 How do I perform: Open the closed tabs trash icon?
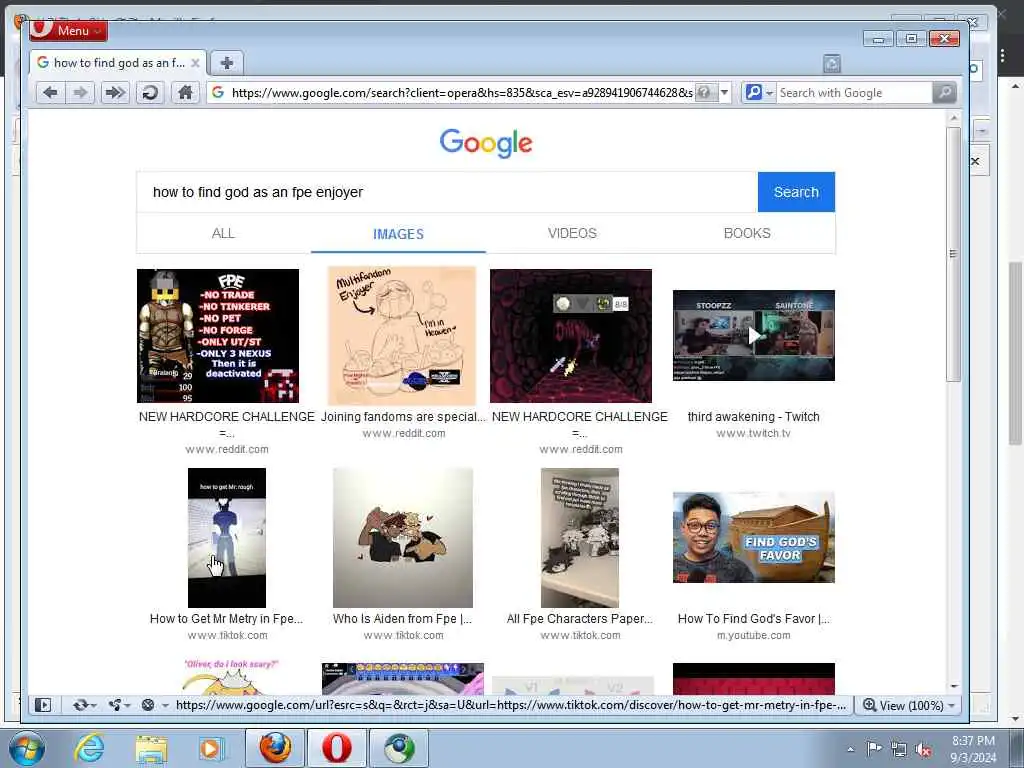click(831, 63)
